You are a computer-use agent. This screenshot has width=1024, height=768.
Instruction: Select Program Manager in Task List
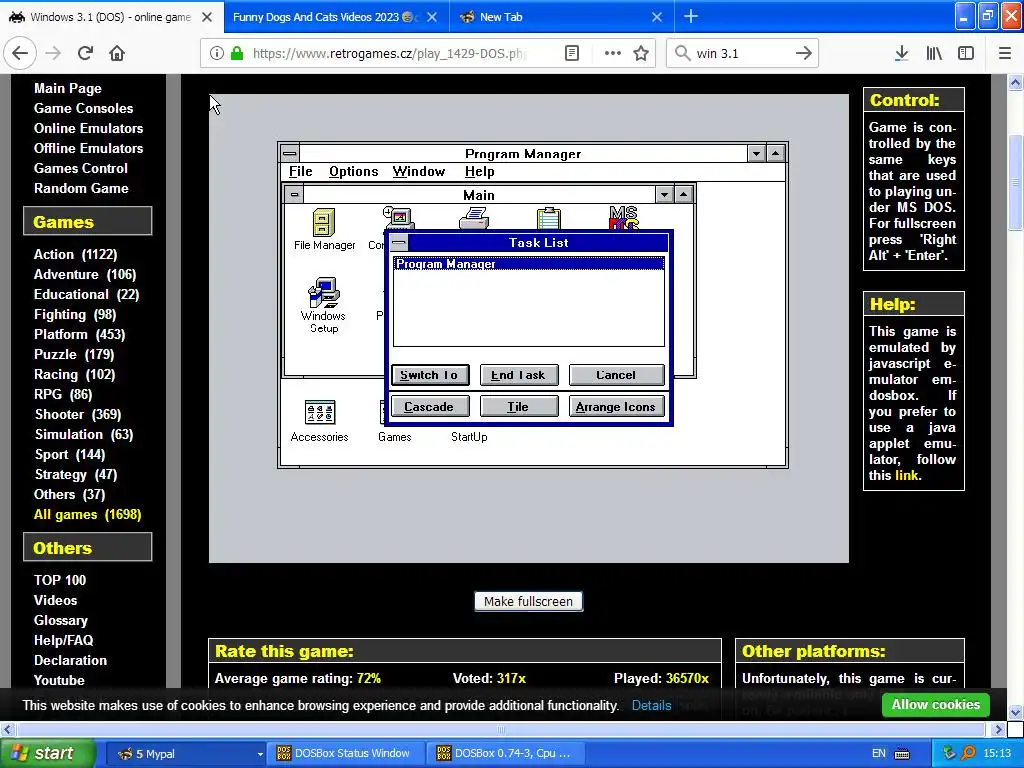point(528,264)
